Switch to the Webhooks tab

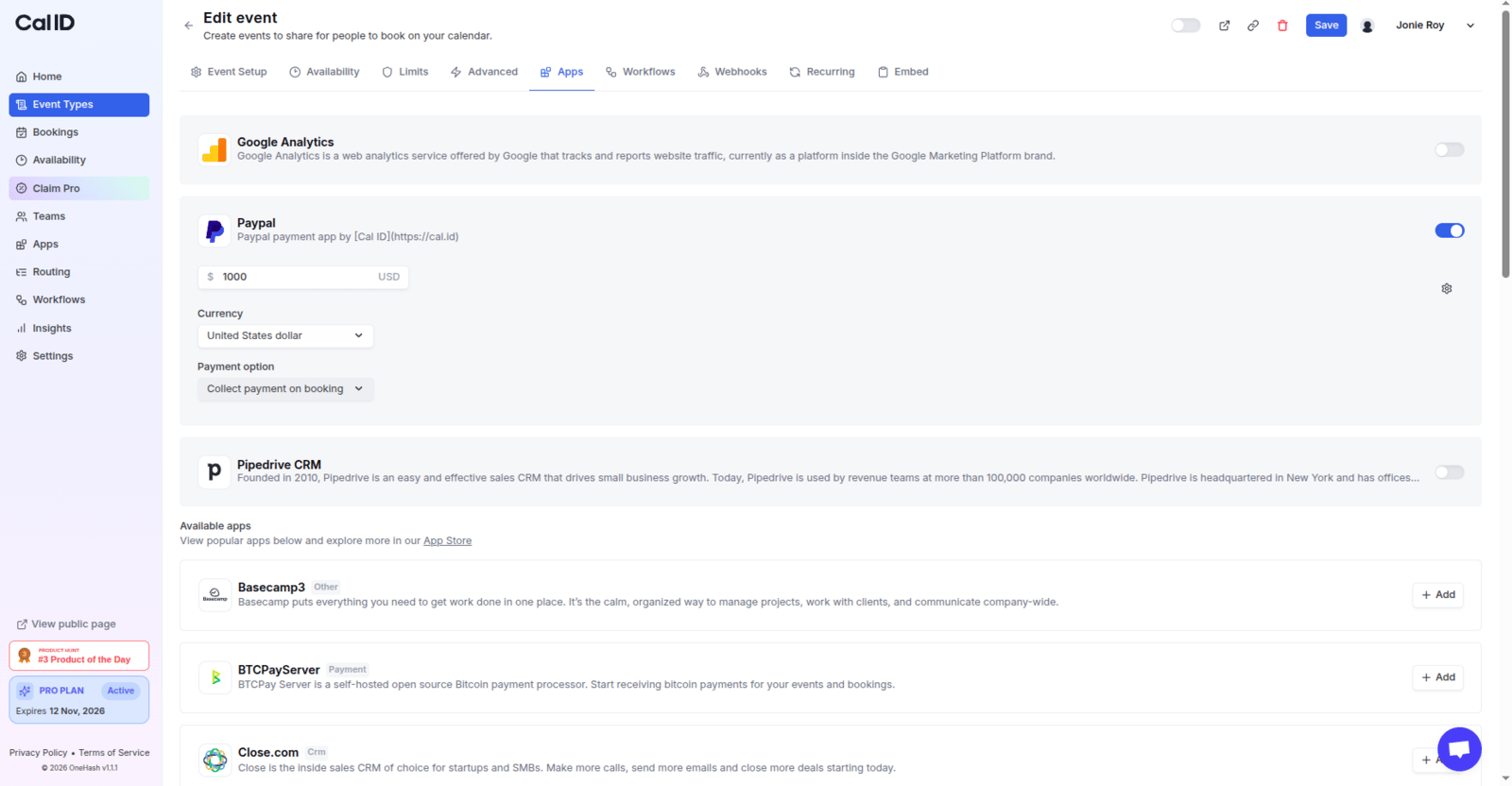pyautogui.click(x=732, y=72)
